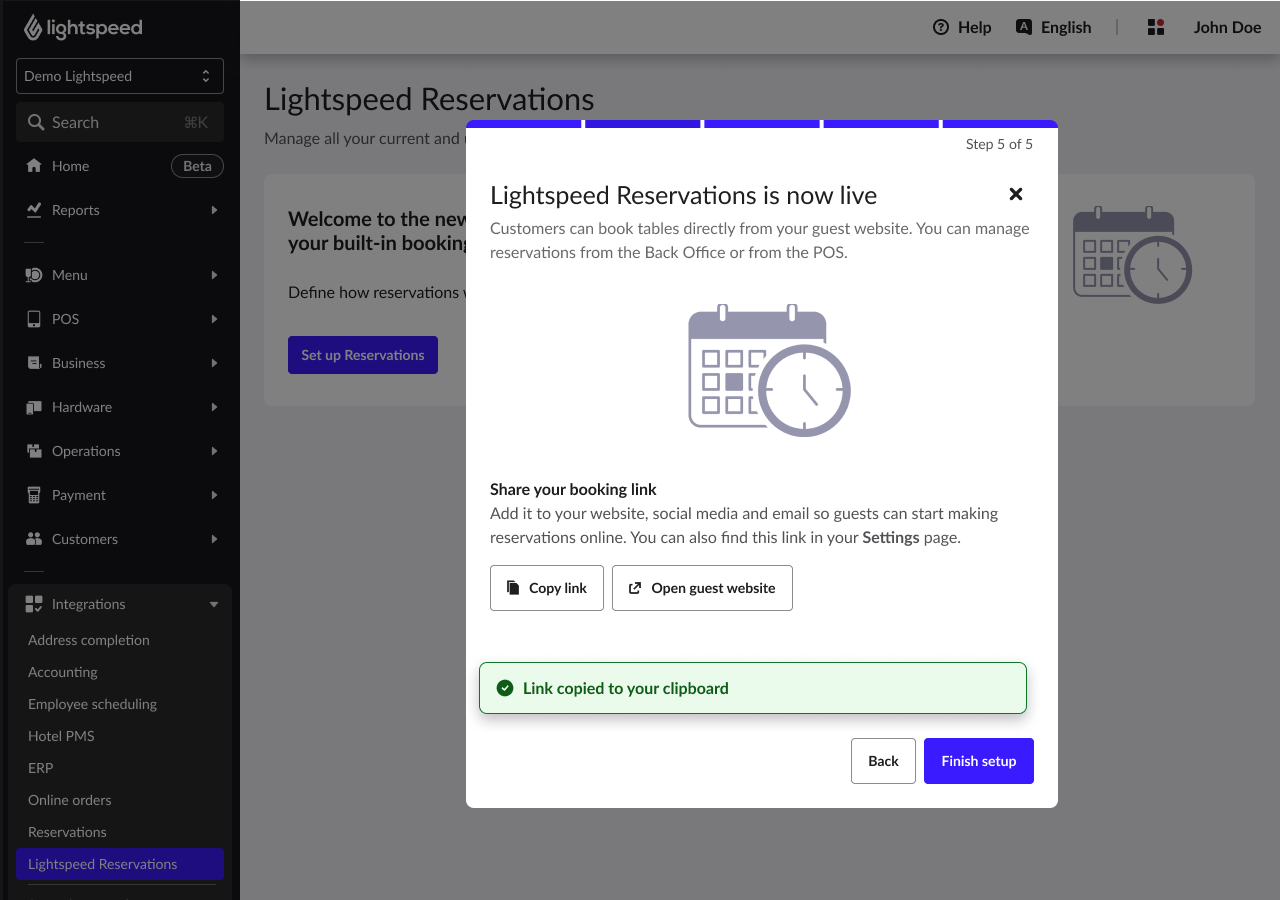Click Copy link button
The image size is (1280, 900).
pyautogui.click(x=547, y=588)
